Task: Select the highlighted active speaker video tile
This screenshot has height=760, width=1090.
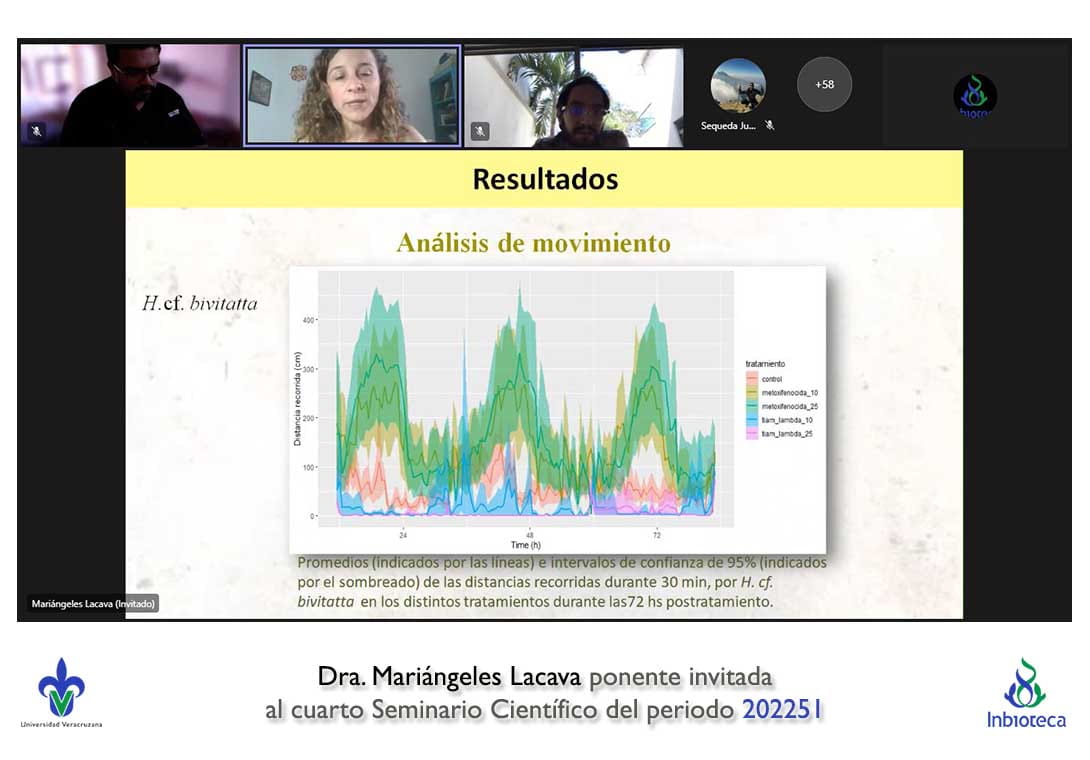Action: pos(352,95)
